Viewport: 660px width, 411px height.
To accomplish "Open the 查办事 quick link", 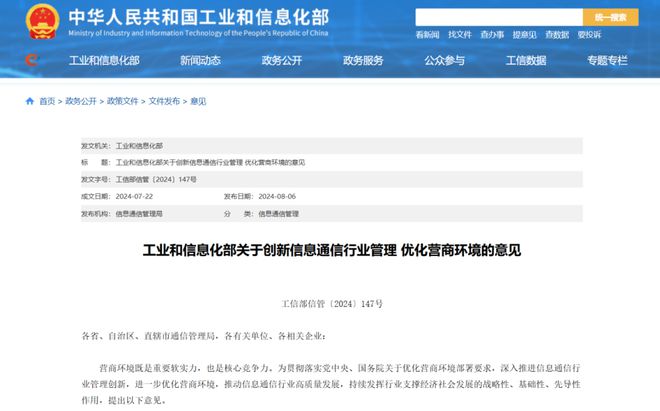I will click(x=492, y=35).
